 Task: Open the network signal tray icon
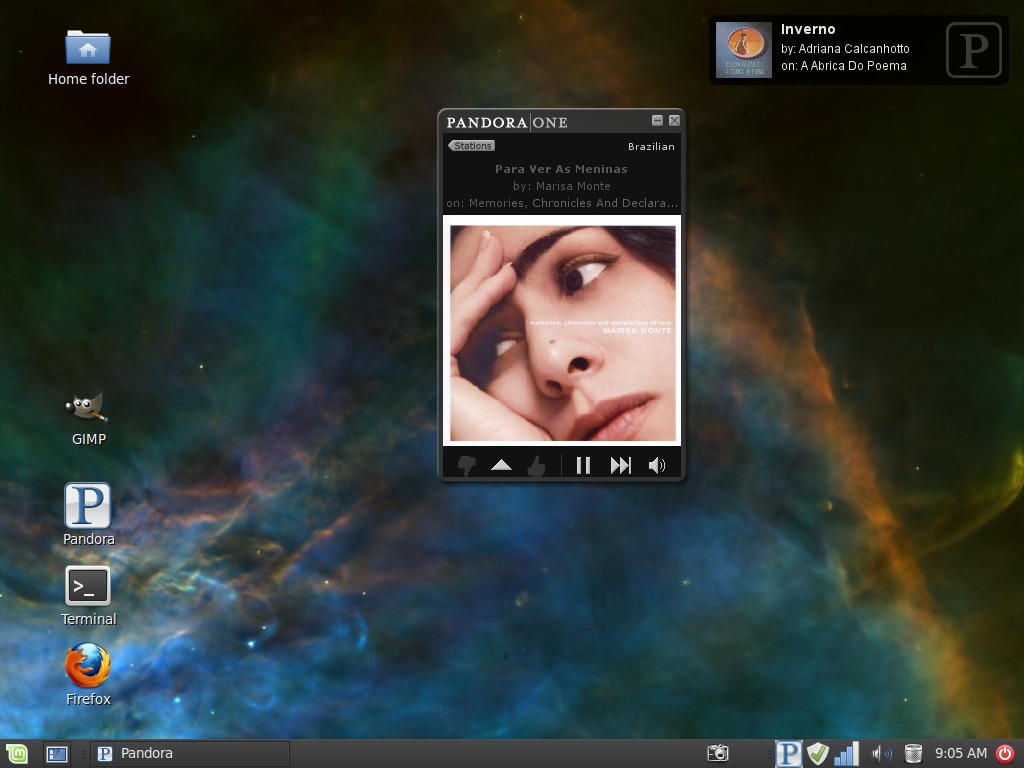pos(847,754)
